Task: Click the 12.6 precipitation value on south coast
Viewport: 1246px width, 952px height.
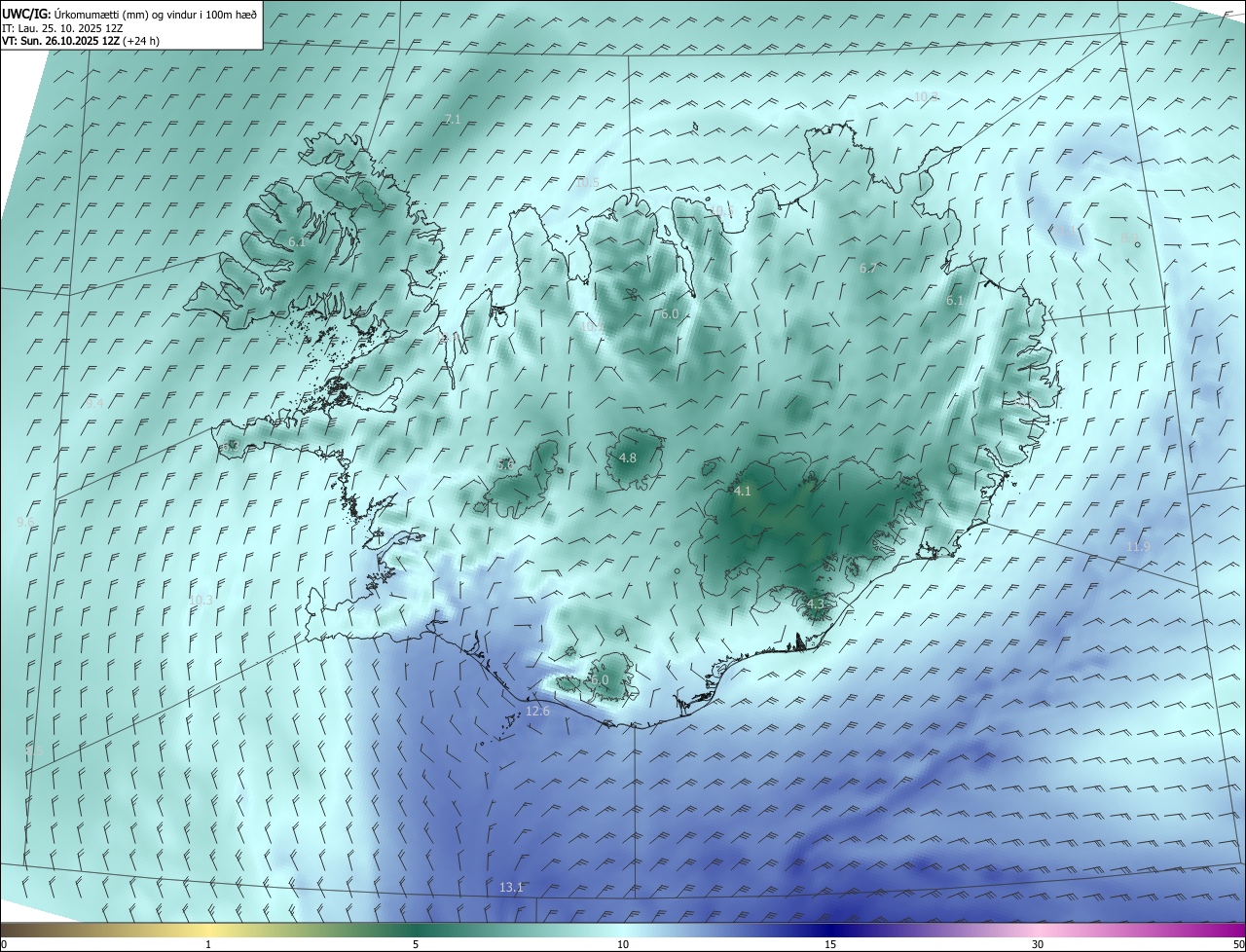Action: tap(537, 712)
